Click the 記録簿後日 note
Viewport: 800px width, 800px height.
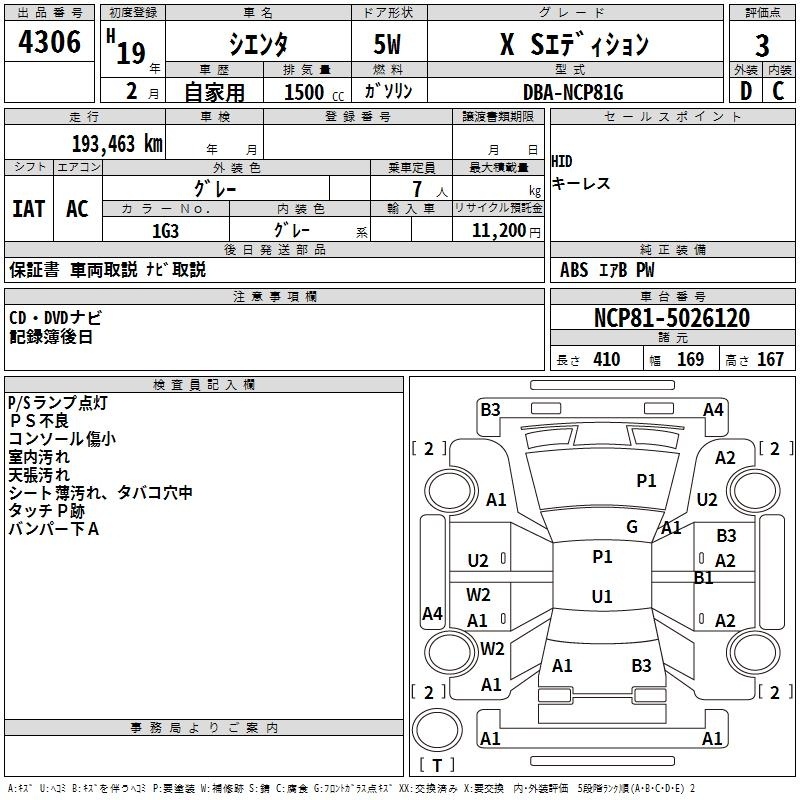(x=51, y=337)
